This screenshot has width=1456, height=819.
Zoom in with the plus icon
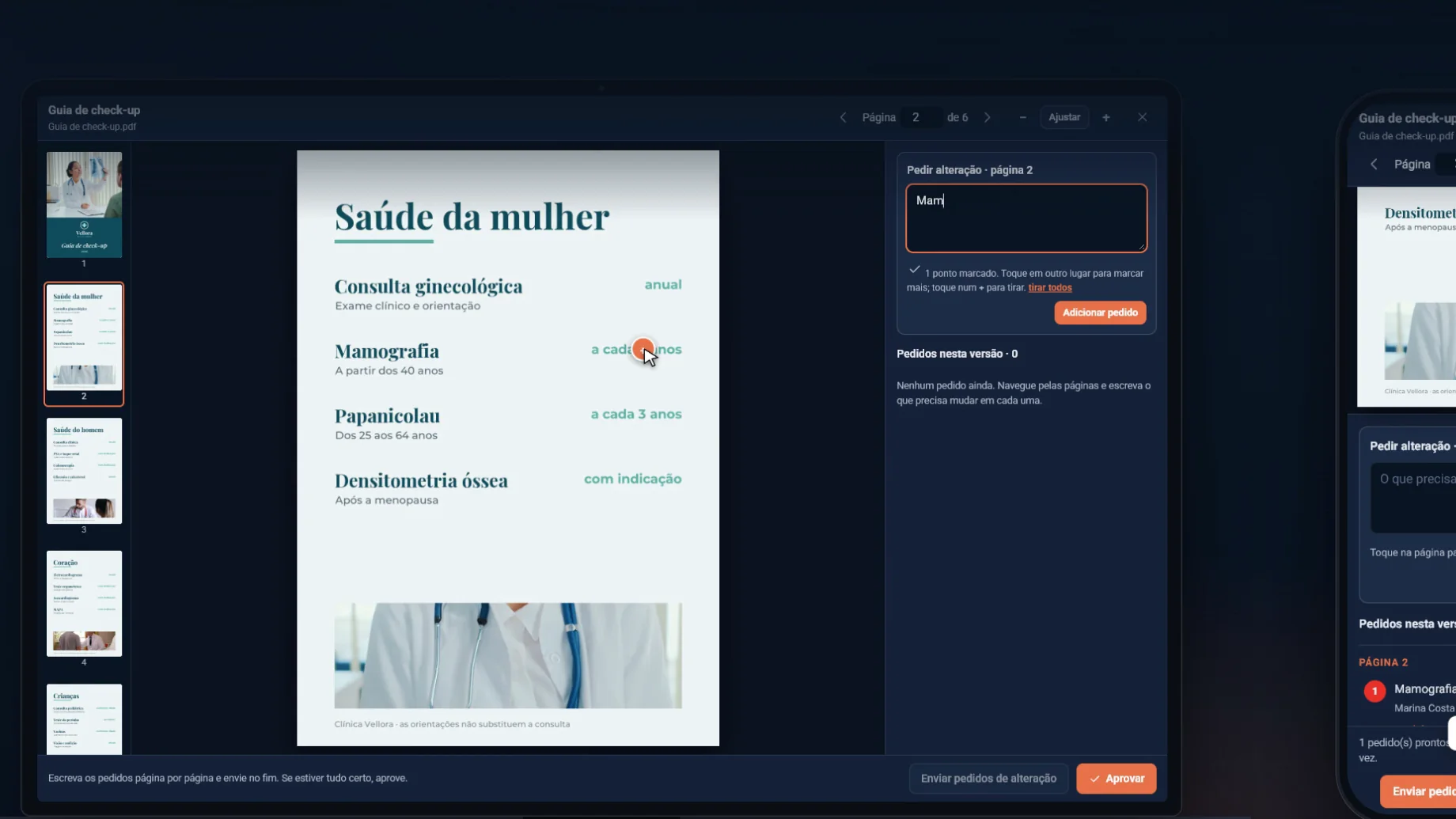(1106, 117)
